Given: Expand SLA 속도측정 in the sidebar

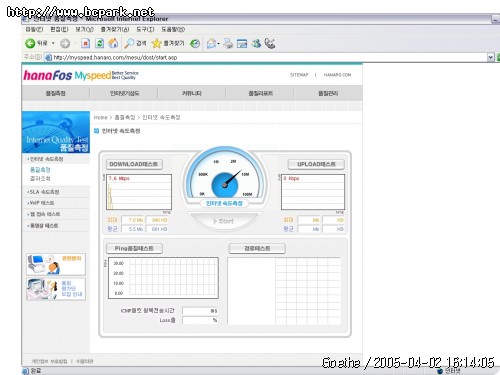Looking at the screenshot, I should click(44, 192).
